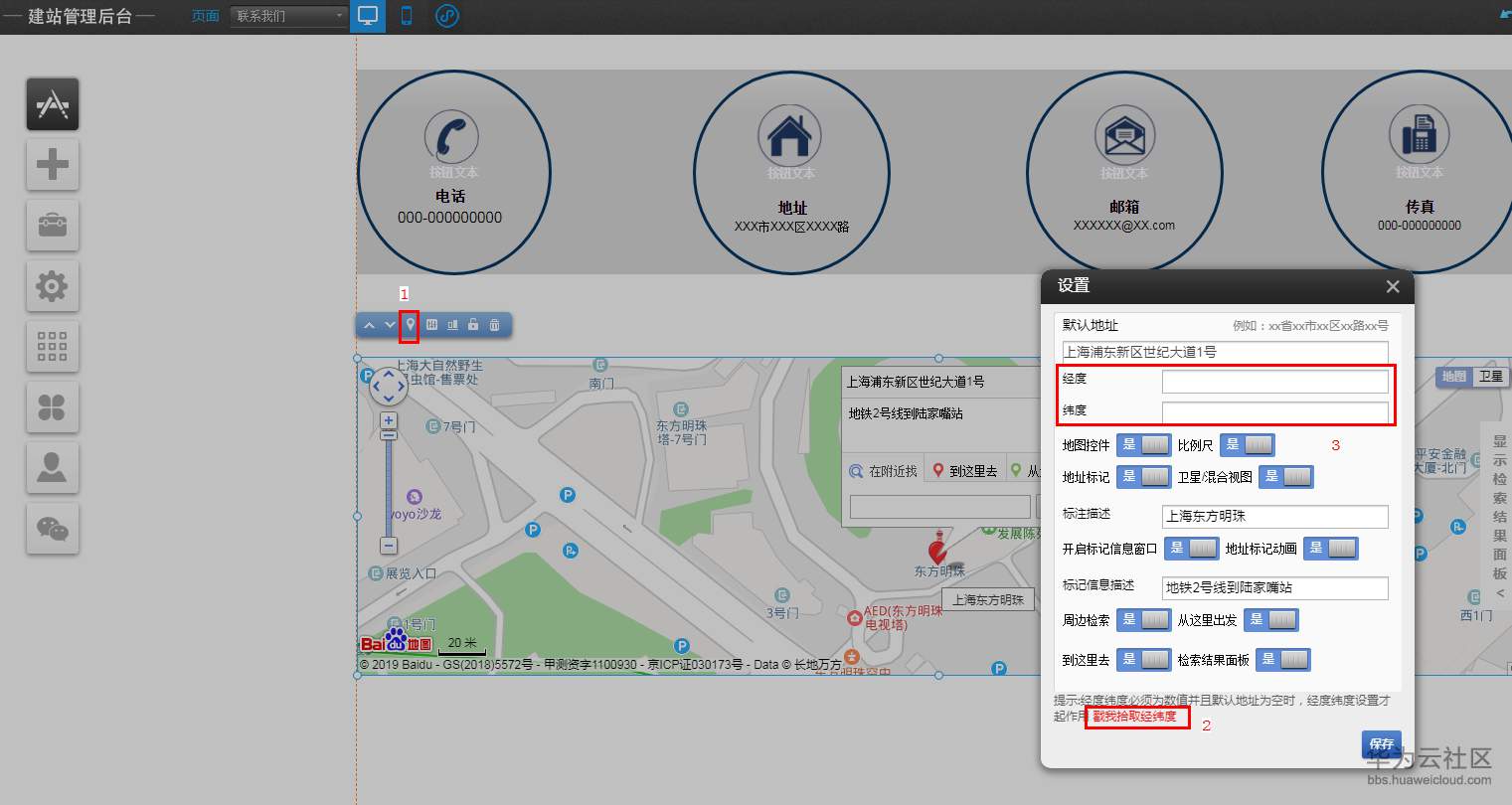The height and width of the screenshot is (805, 1512).
Task: Toggle the 到这里去 switch
Action: point(1143,660)
